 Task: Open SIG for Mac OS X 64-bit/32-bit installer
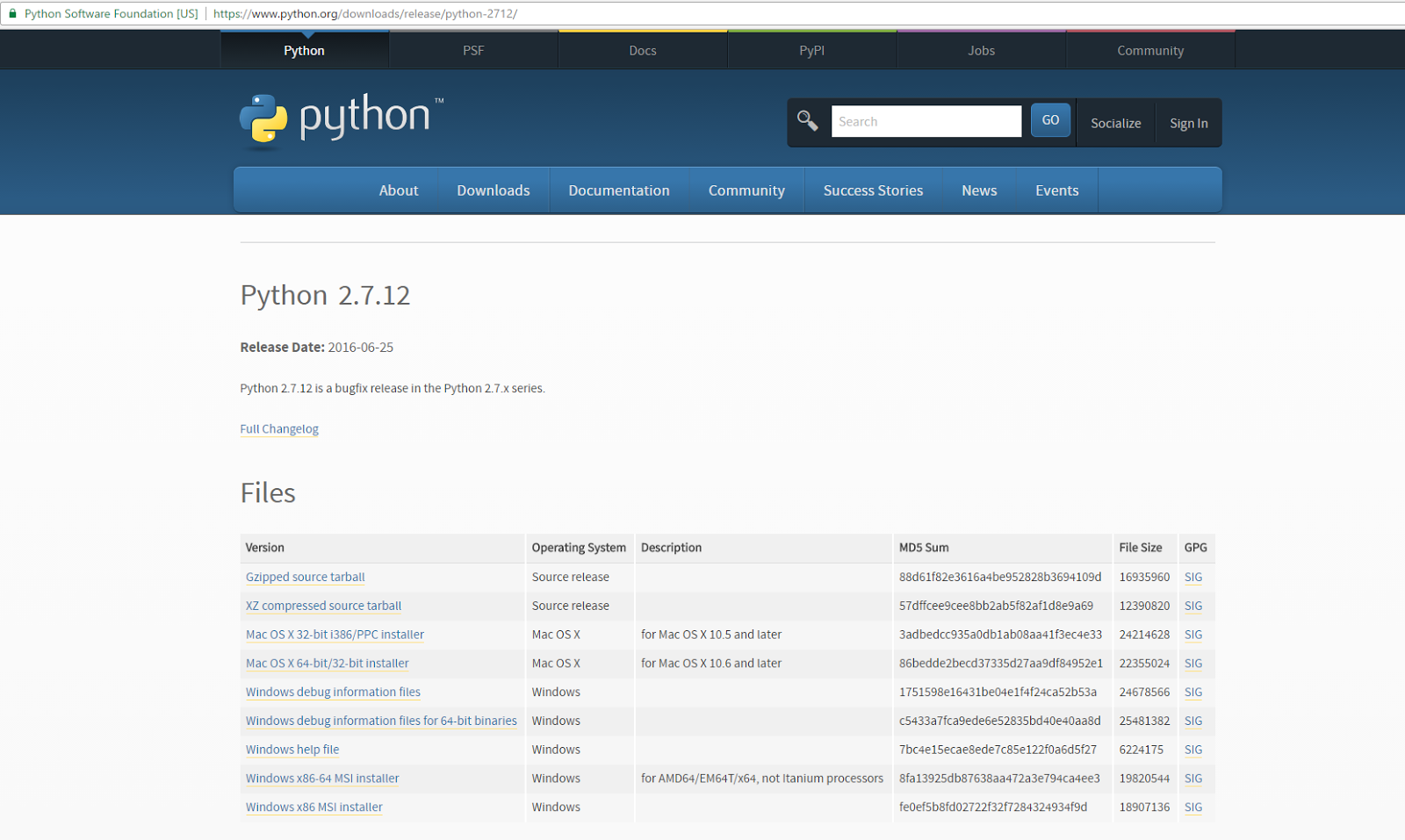tap(1193, 664)
